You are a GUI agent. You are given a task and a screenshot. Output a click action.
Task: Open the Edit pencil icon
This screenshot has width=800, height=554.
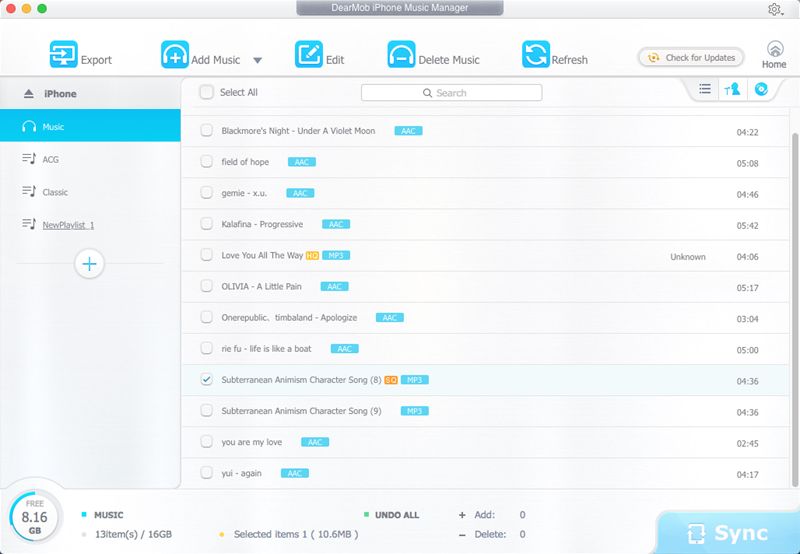point(308,55)
